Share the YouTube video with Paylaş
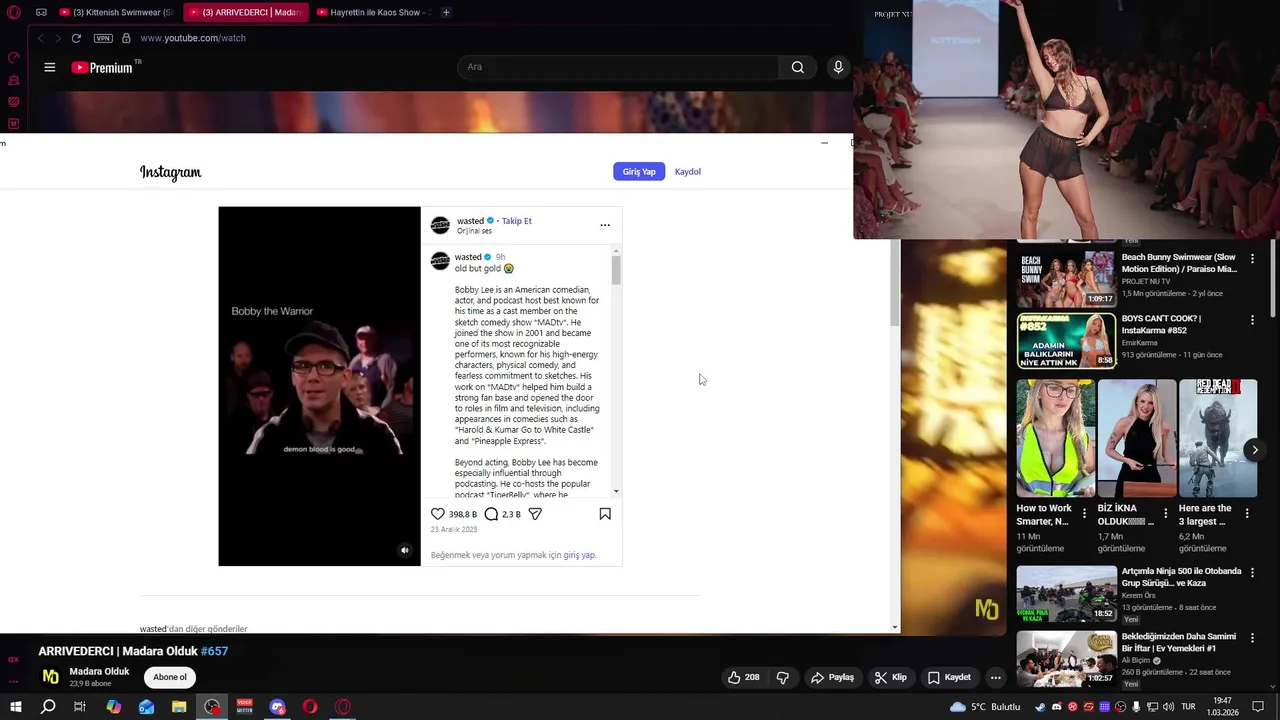 832,677
